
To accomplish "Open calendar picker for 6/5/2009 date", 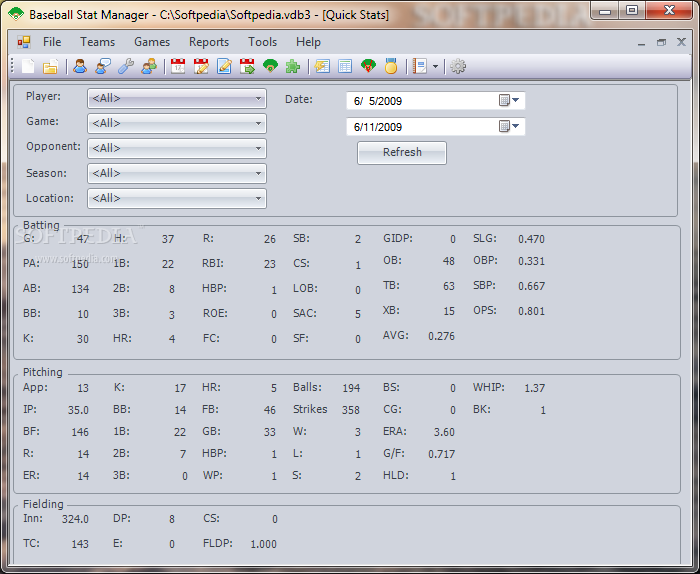I will (509, 100).
